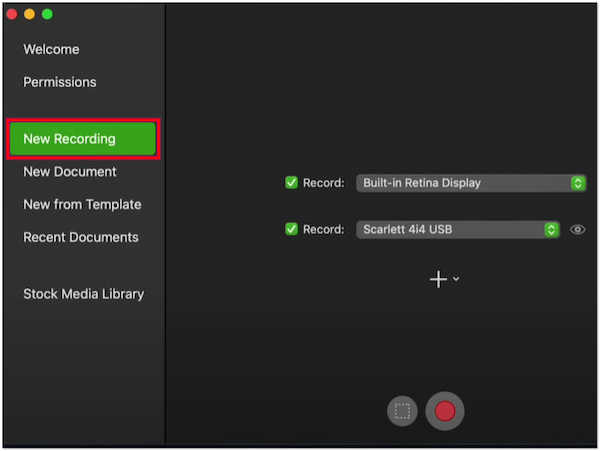Uncheck Record for Built-in Retina Display
Screen dimensions: 600x451
(x=292, y=183)
